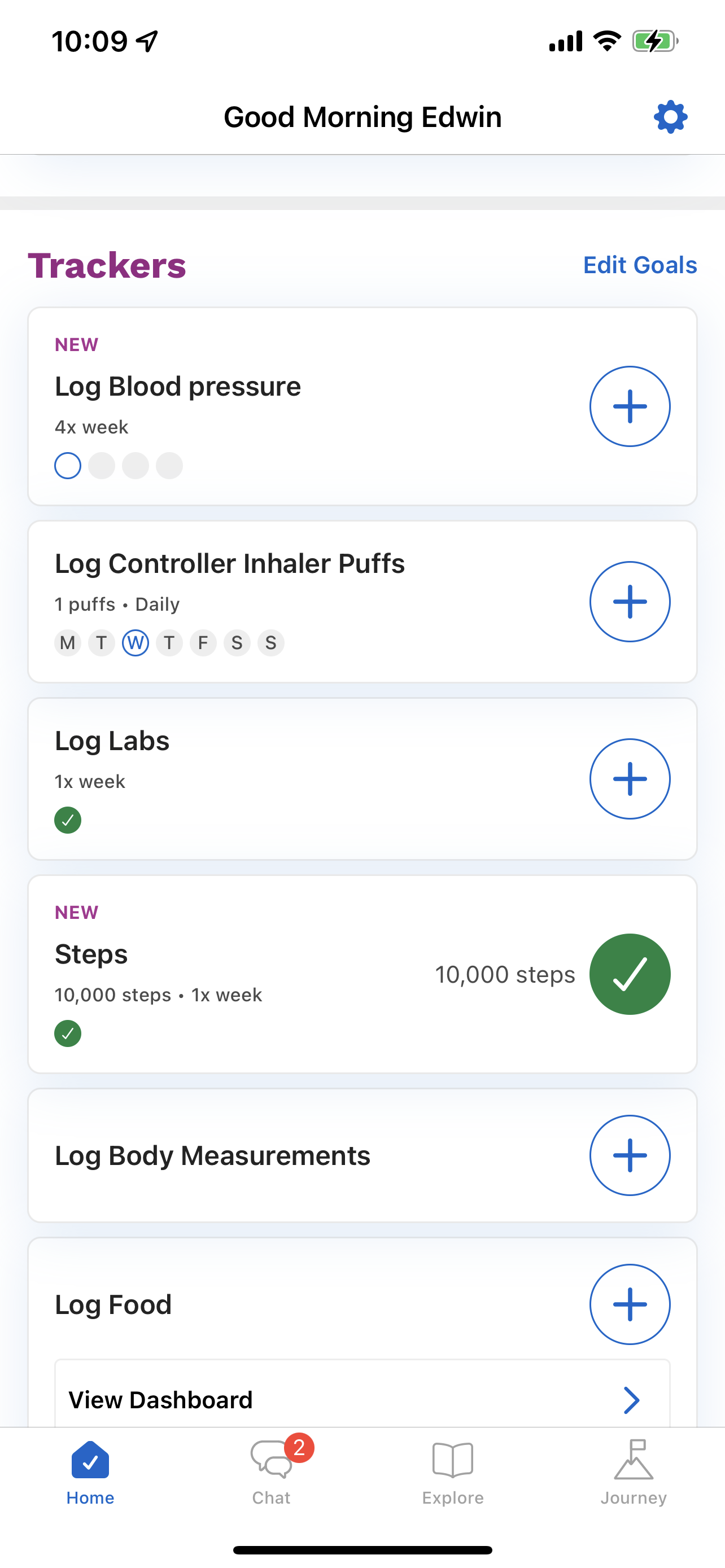The width and height of the screenshot is (725, 1568).
Task: Select Wednesday circle in inhaler tracker
Action: click(135, 643)
